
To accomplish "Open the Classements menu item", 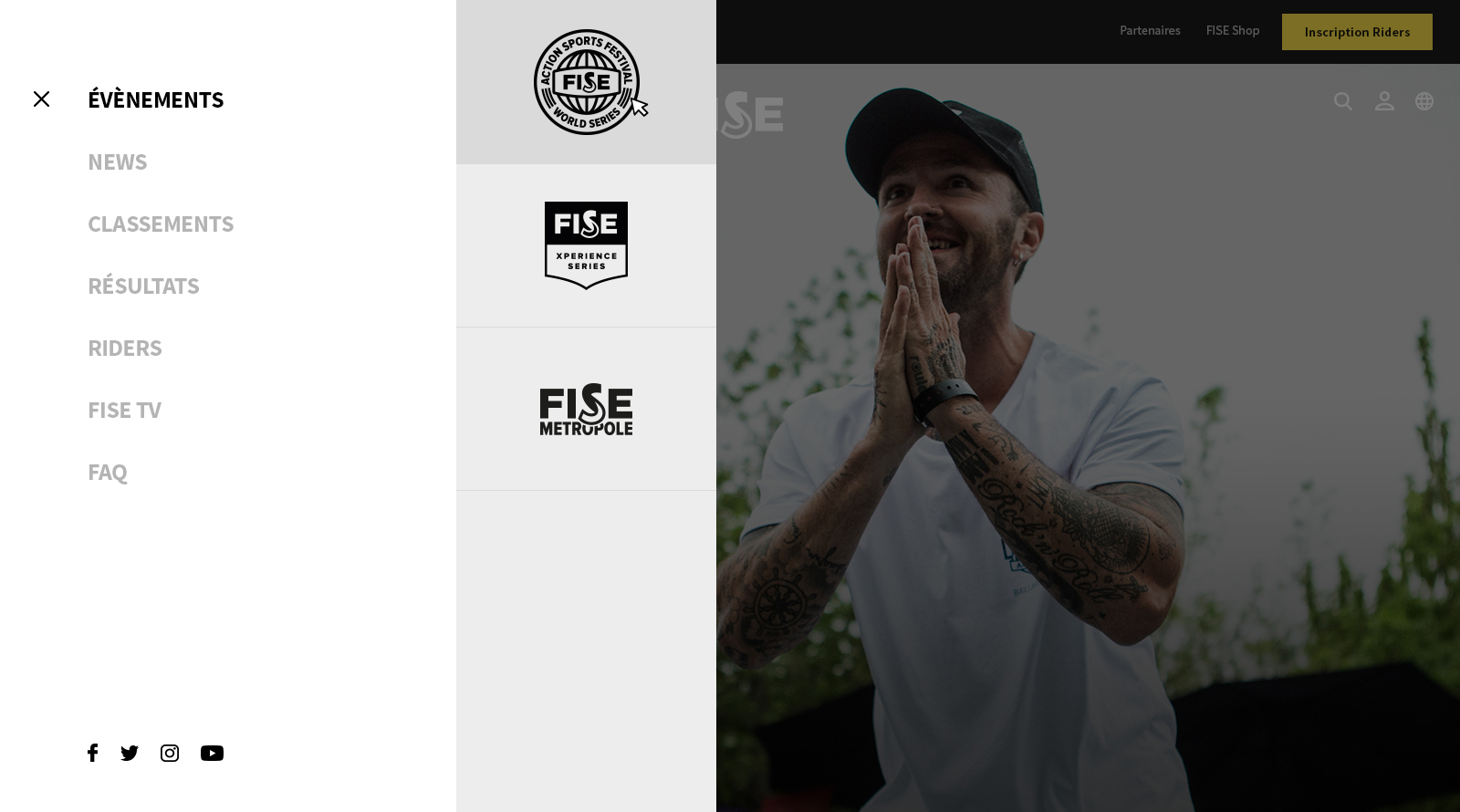I will coord(161,224).
